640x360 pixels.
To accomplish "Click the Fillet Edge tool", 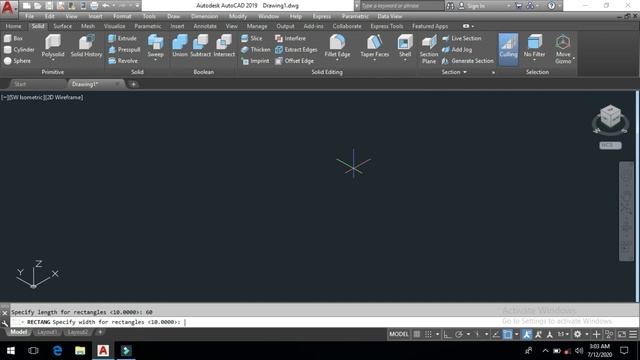I will [x=337, y=45].
